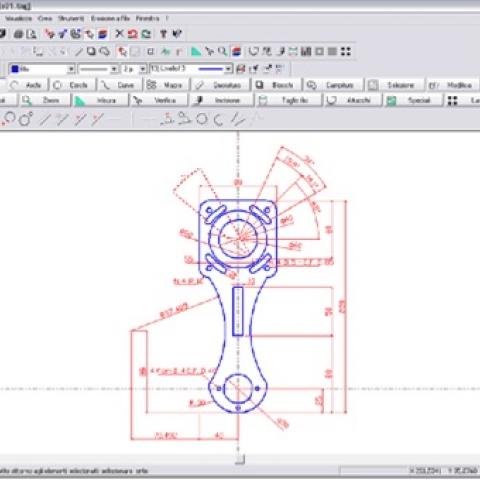The width and height of the screenshot is (480, 480).
Task: Click the blue rectangular slot in rod
Action: [x=238, y=311]
